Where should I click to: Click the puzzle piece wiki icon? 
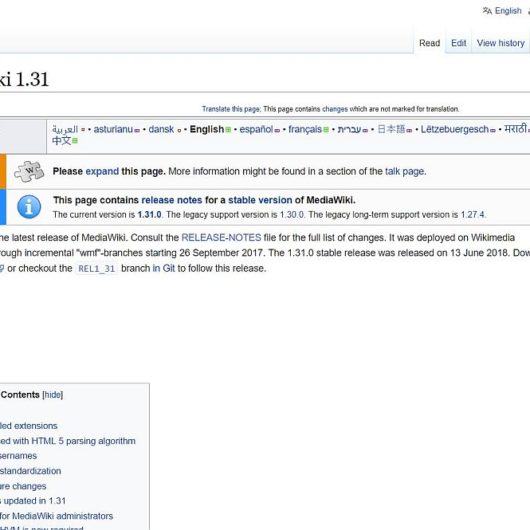click(x=29, y=171)
